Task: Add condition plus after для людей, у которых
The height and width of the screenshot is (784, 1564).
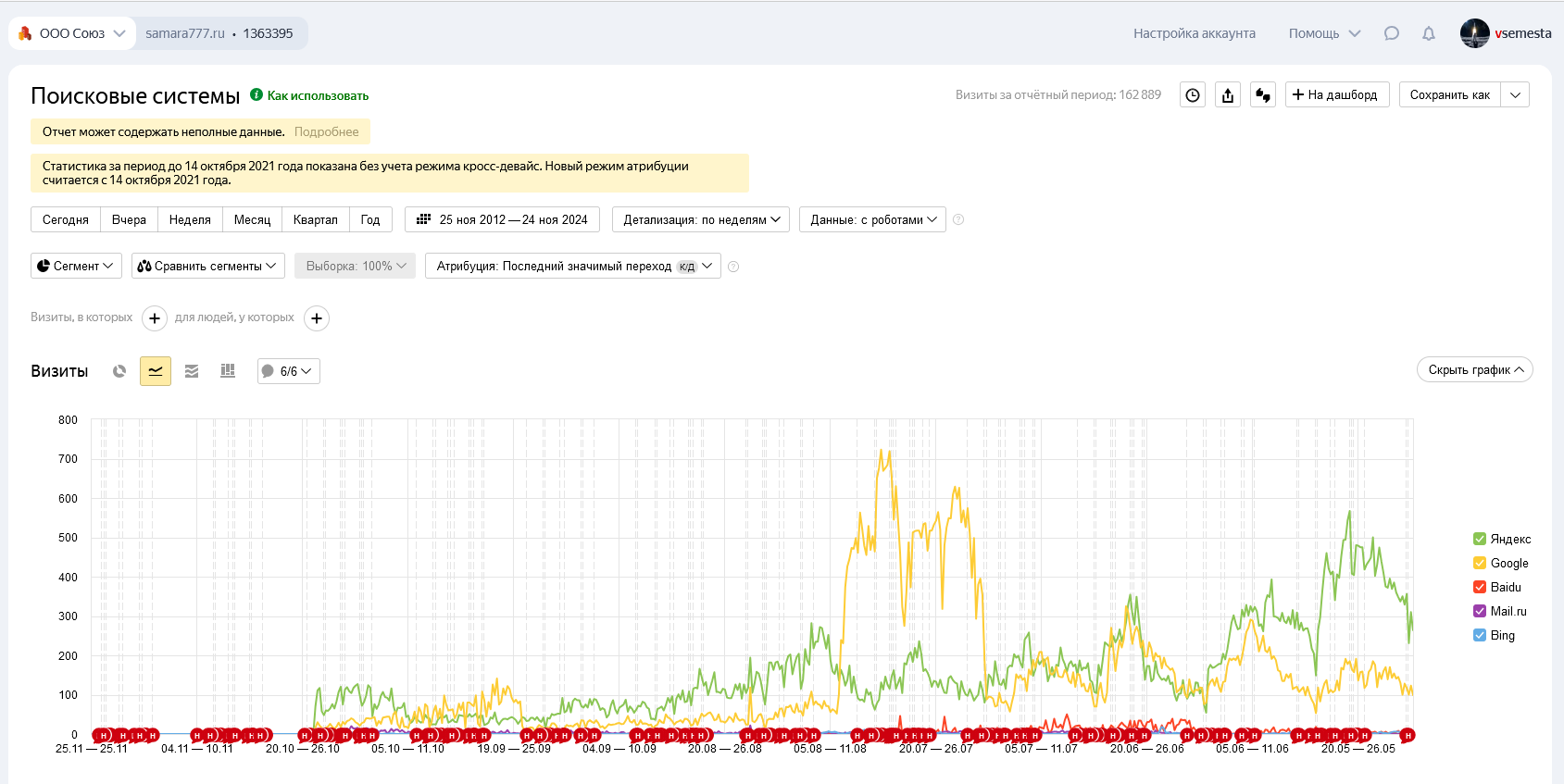Action: (x=317, y=318)
